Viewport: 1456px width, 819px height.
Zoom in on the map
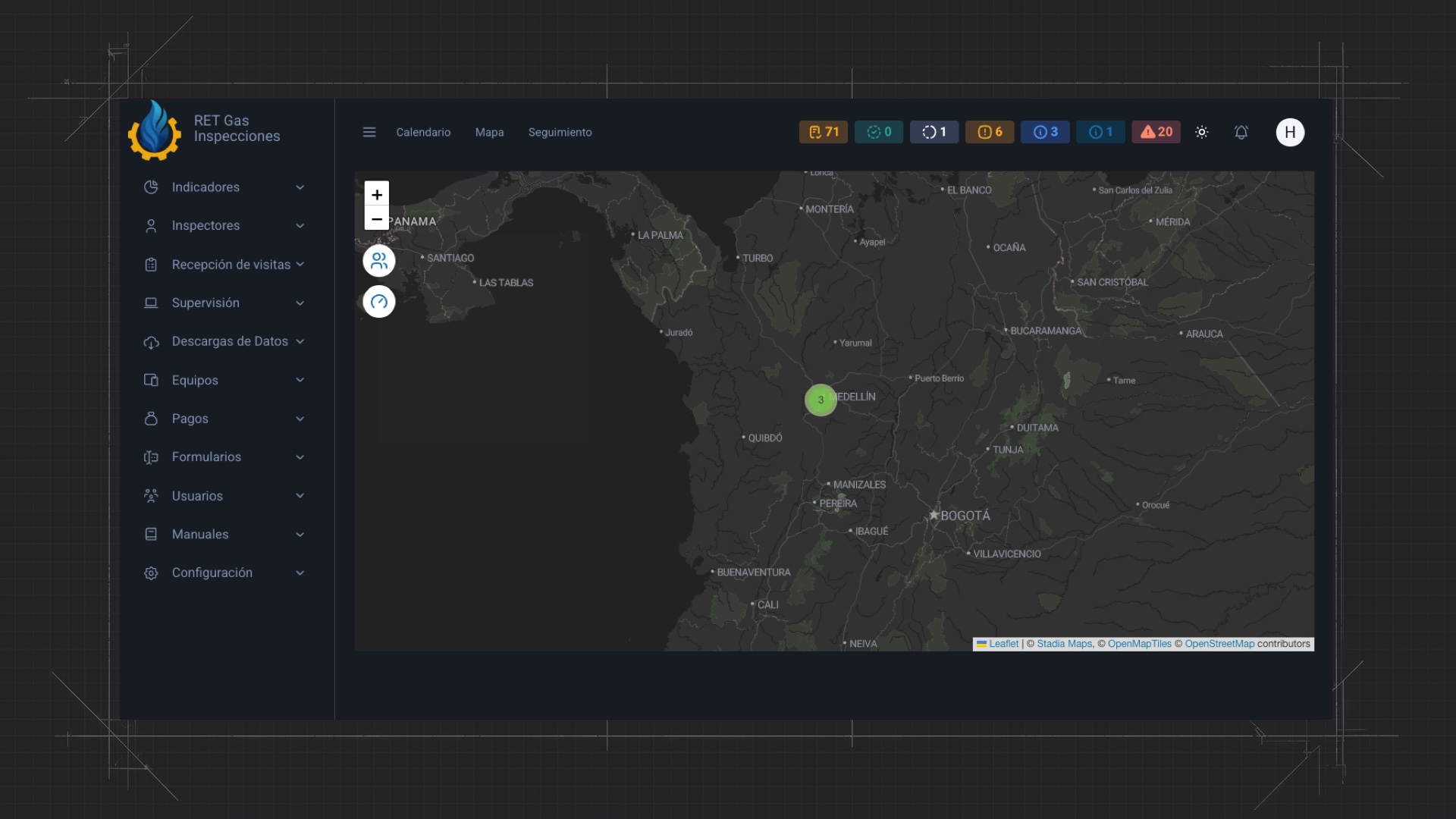[x=377, y=194]
